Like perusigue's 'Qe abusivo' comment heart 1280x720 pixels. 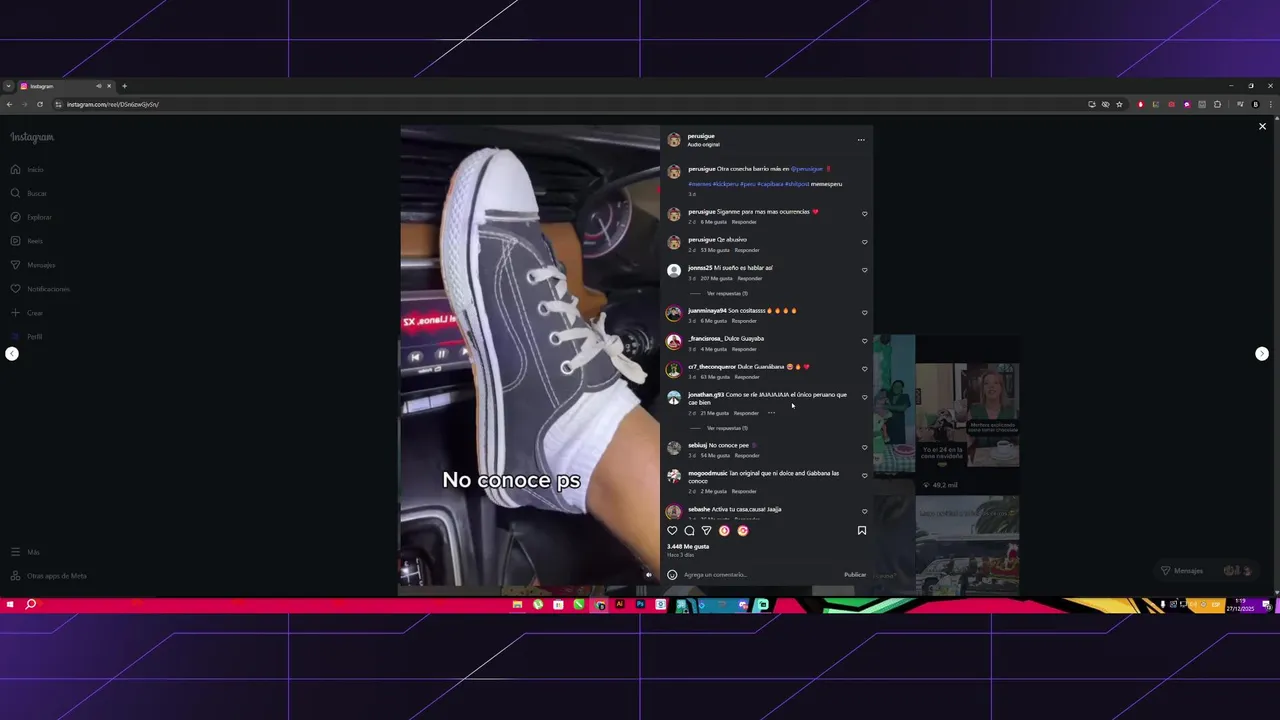click(x=865, y=242)
